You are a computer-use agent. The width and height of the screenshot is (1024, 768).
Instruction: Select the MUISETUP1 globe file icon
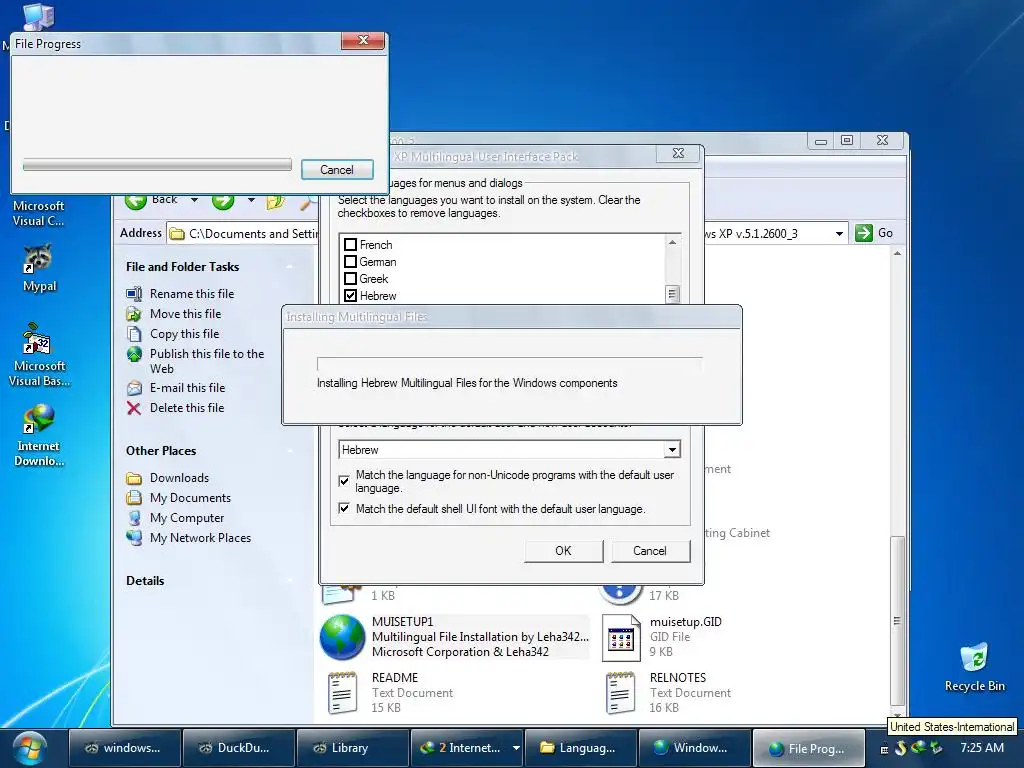point(342,637)
